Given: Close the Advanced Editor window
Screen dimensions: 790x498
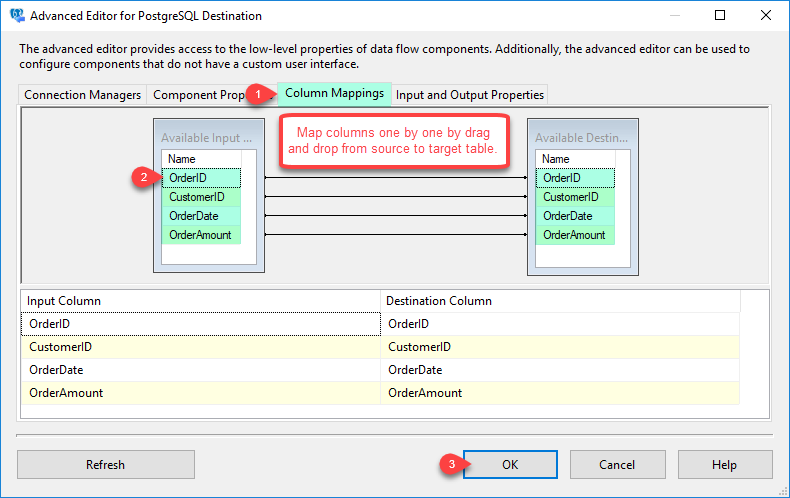Looking at the screenshot, I should (766, 15).
